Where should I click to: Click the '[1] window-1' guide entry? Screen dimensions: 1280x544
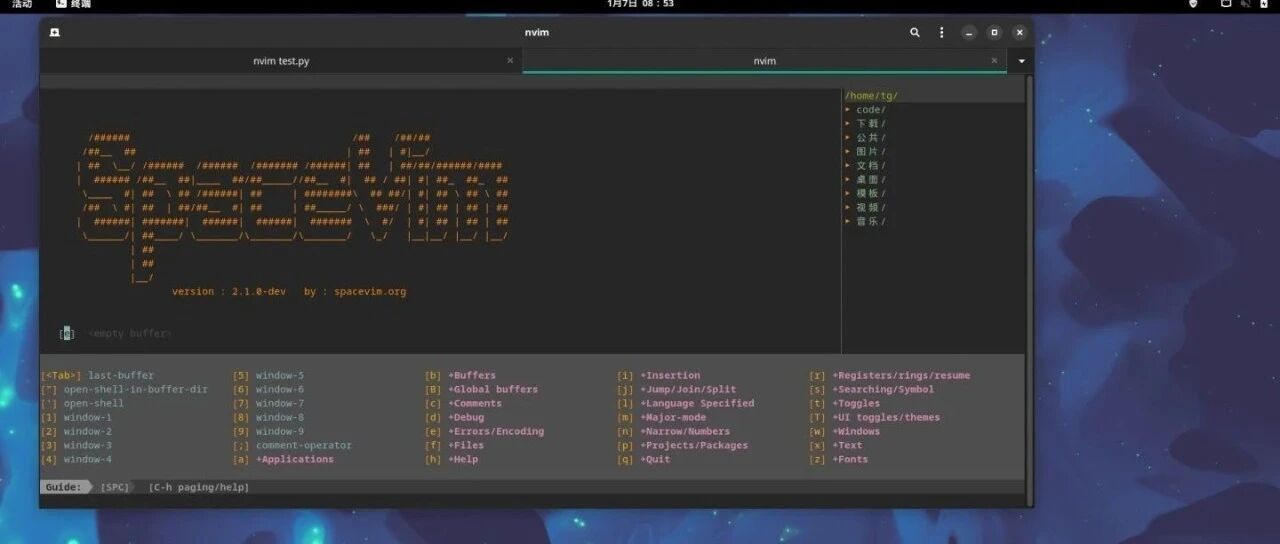click(77, 418)
